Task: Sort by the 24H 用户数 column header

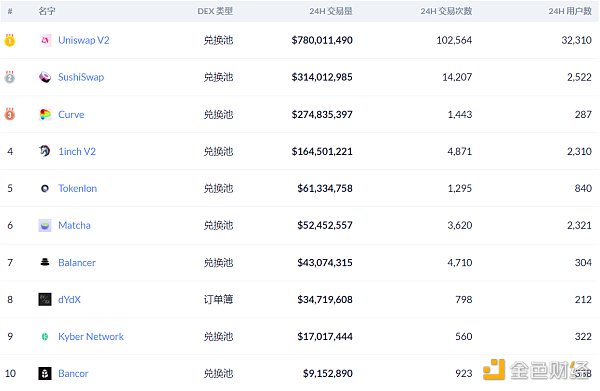Action: 570,11
